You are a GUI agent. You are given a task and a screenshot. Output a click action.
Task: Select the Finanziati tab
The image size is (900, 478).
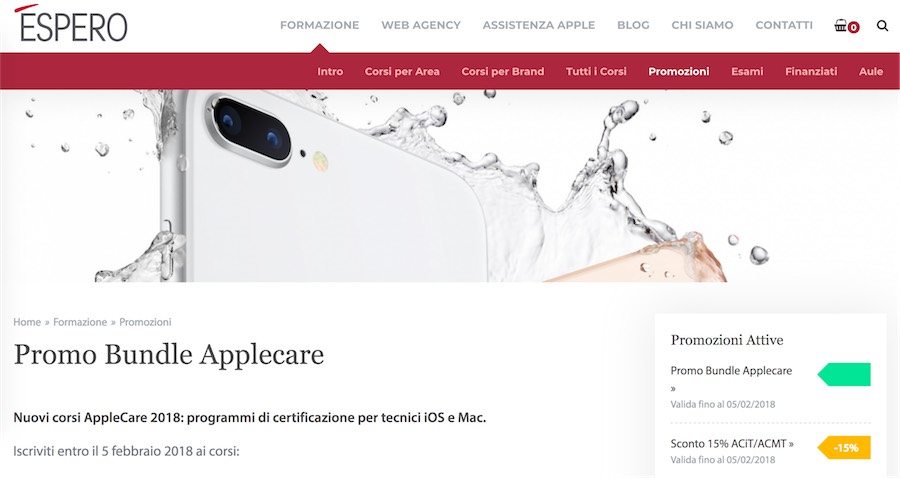[x=811, y=72]
